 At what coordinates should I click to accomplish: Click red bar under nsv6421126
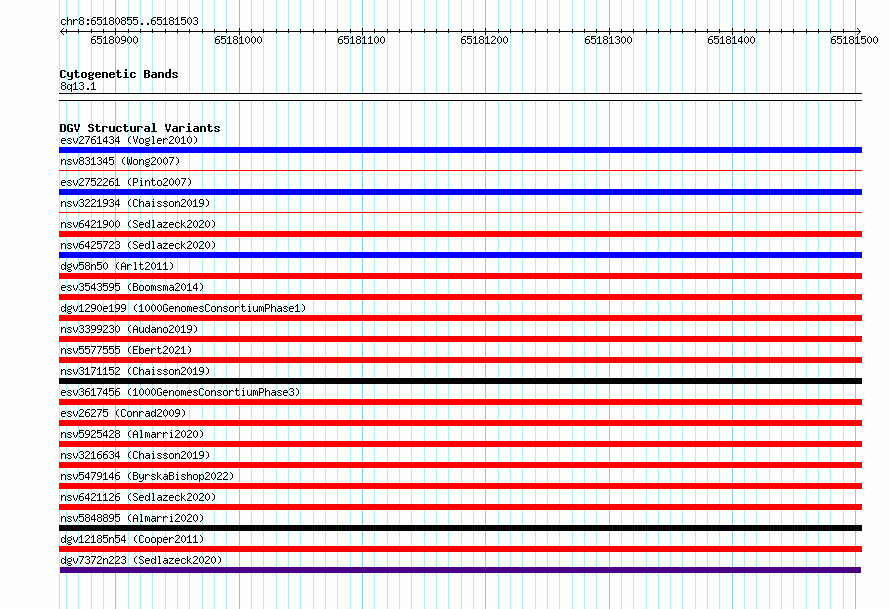click(460, 507)
